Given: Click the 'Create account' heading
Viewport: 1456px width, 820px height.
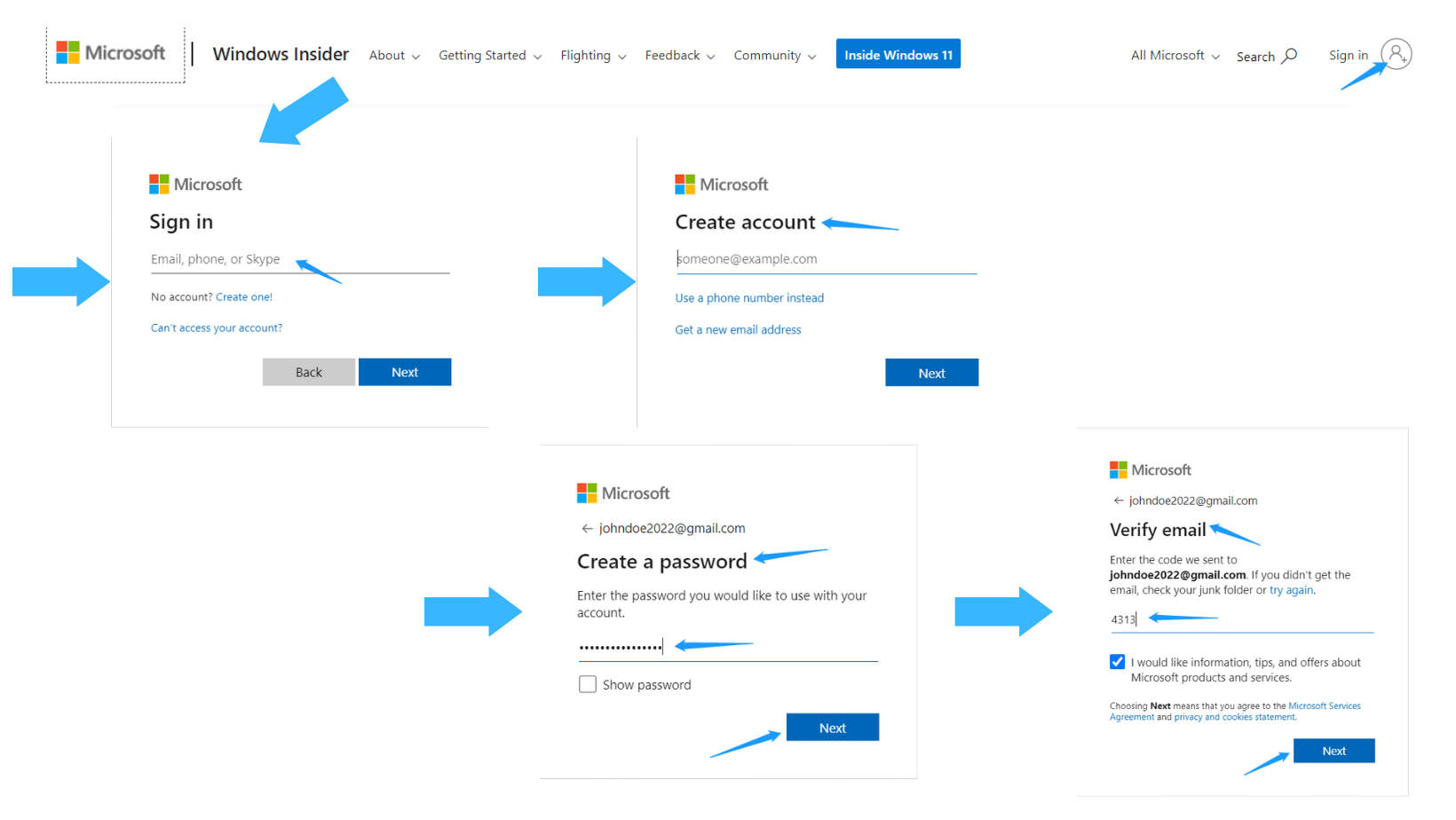Looking at the screenshot, I should tap(745, 222).
